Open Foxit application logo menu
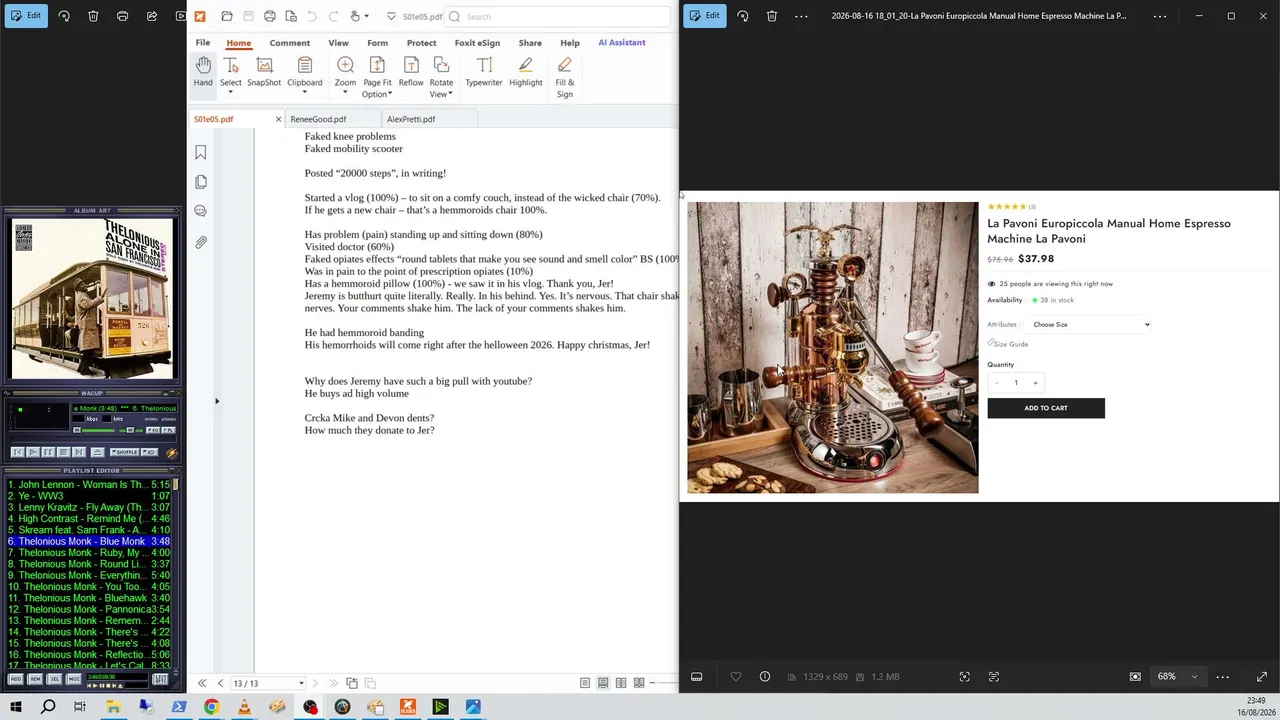This screenshot has width=1280, height=720. (x=200, y=17)
